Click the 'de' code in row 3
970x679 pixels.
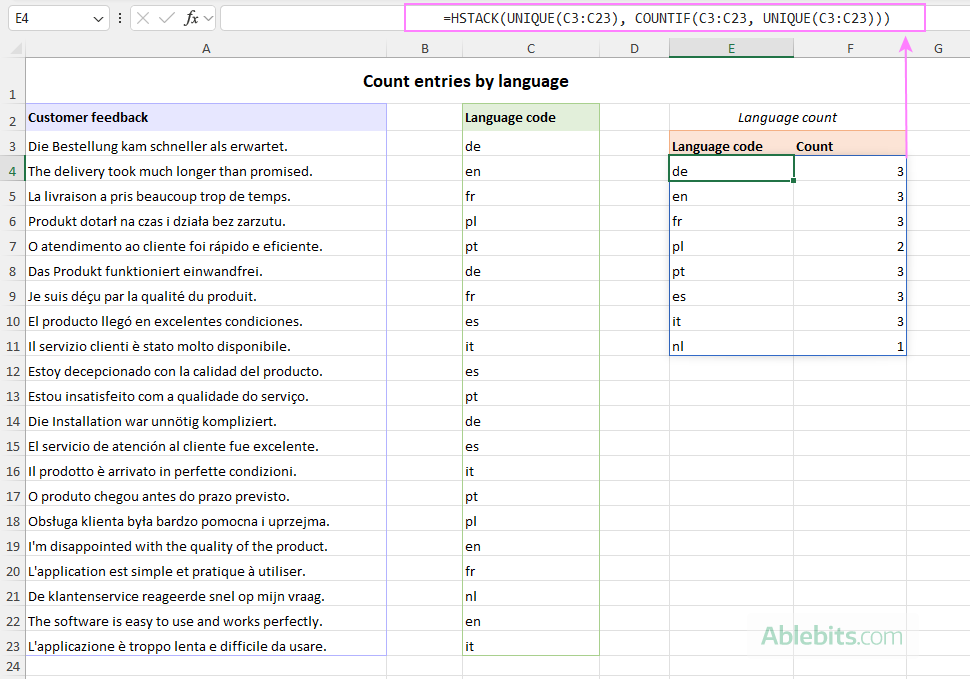tap(473, 147)
